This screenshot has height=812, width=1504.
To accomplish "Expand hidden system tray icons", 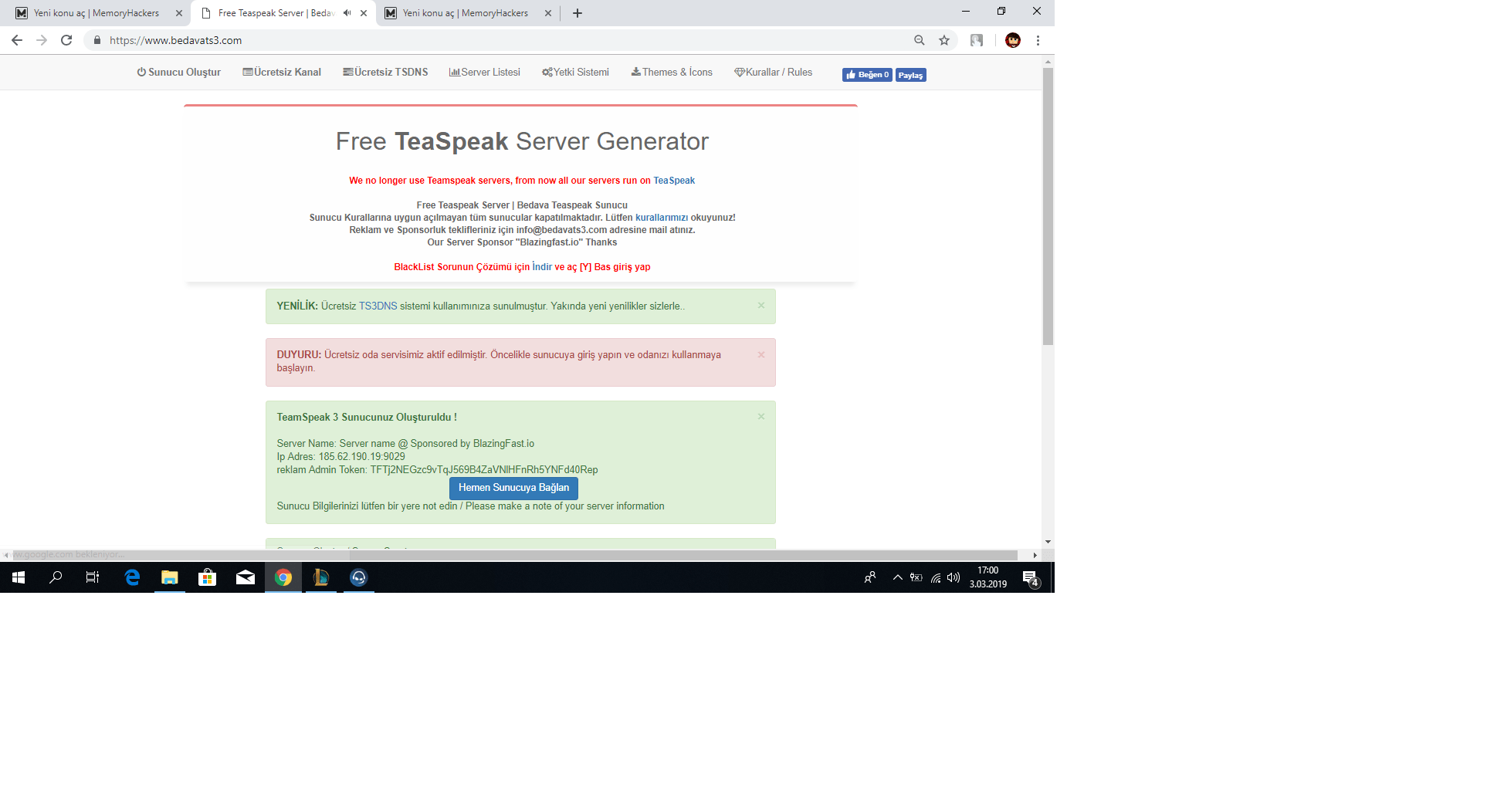I will [897, 577].
